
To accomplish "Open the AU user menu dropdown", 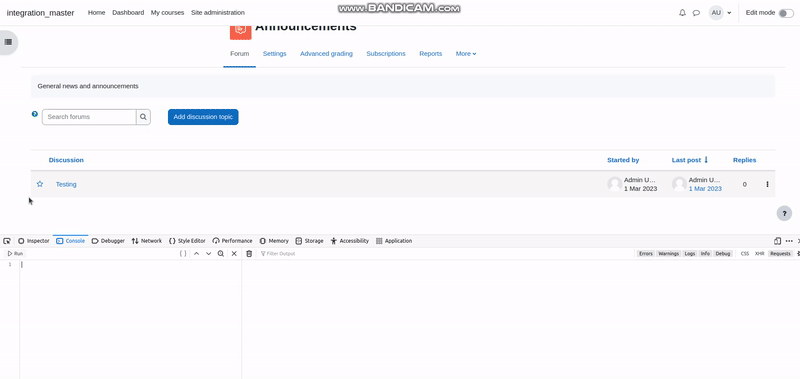I will (720, 13).
